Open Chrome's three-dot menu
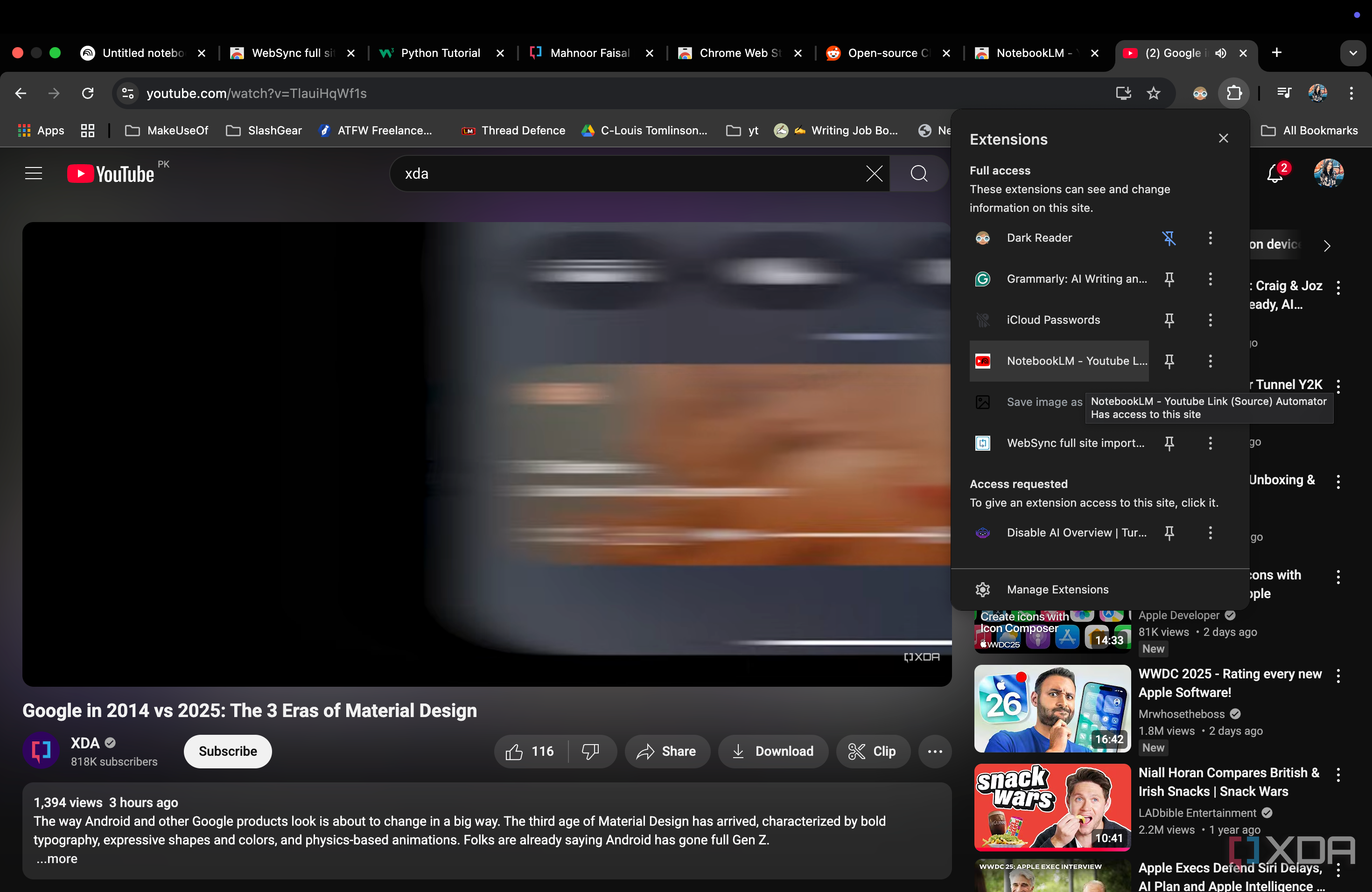1372x892 pixels. point(1351,93)
